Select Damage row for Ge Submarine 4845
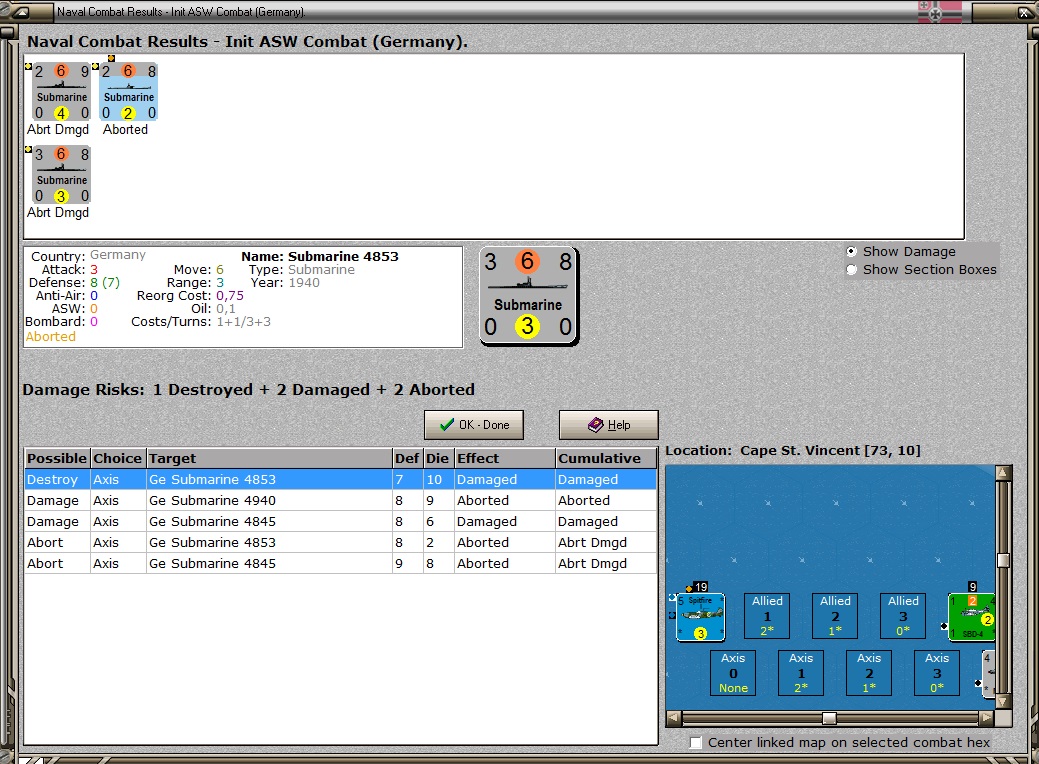This screenshot has height=764, width=1039. tap(341, 521)
